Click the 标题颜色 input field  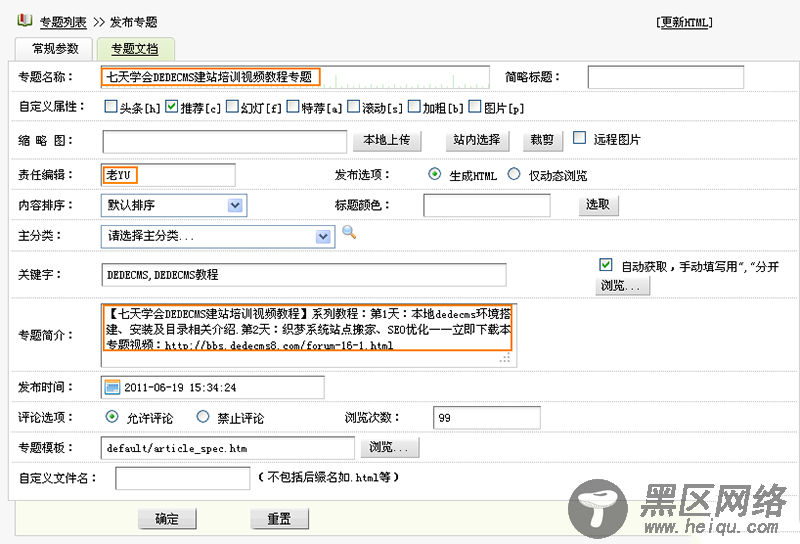[487, 205]
